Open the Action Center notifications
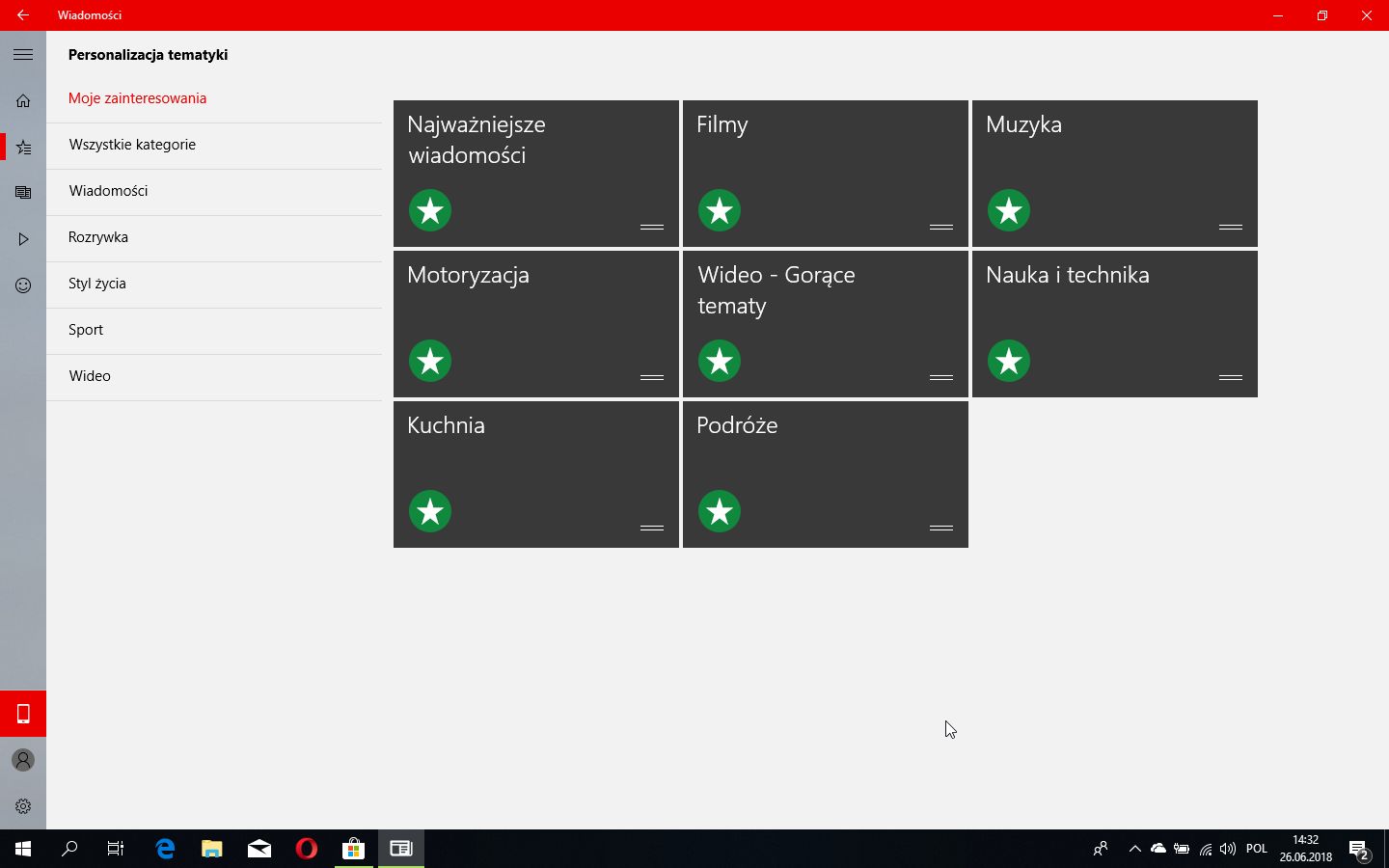Image resolution: width=1389 pixels, height=868 pixels. click(x=1360, y=849)
